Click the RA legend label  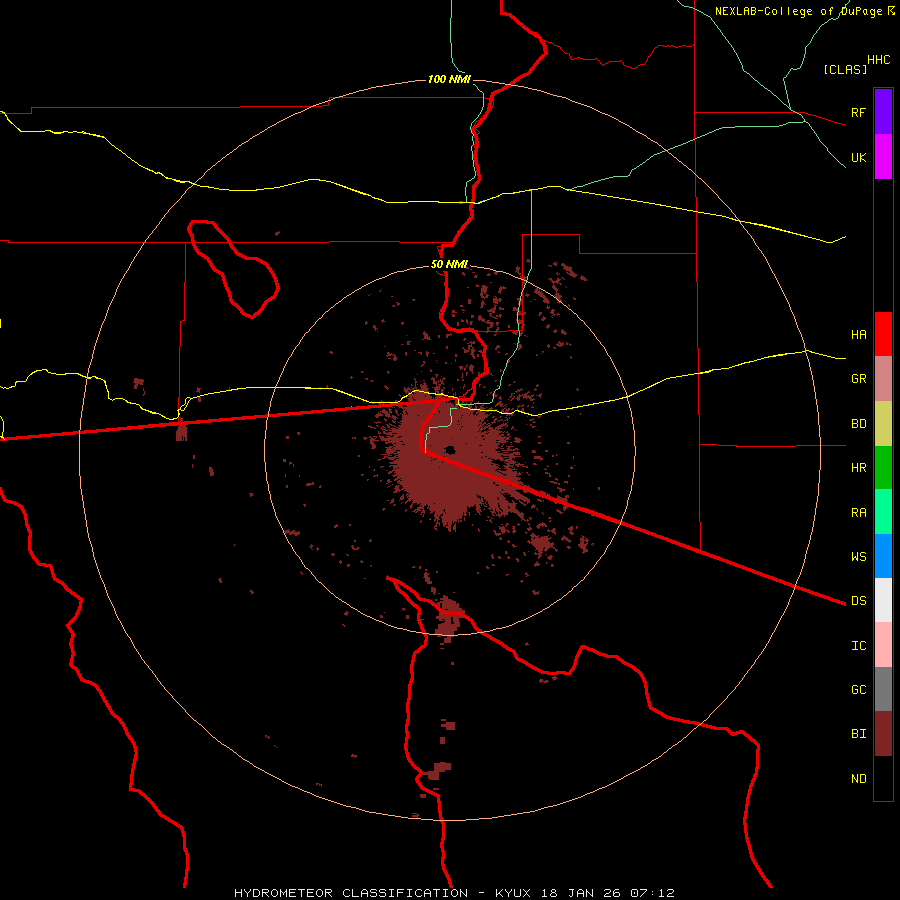[858, 513]
